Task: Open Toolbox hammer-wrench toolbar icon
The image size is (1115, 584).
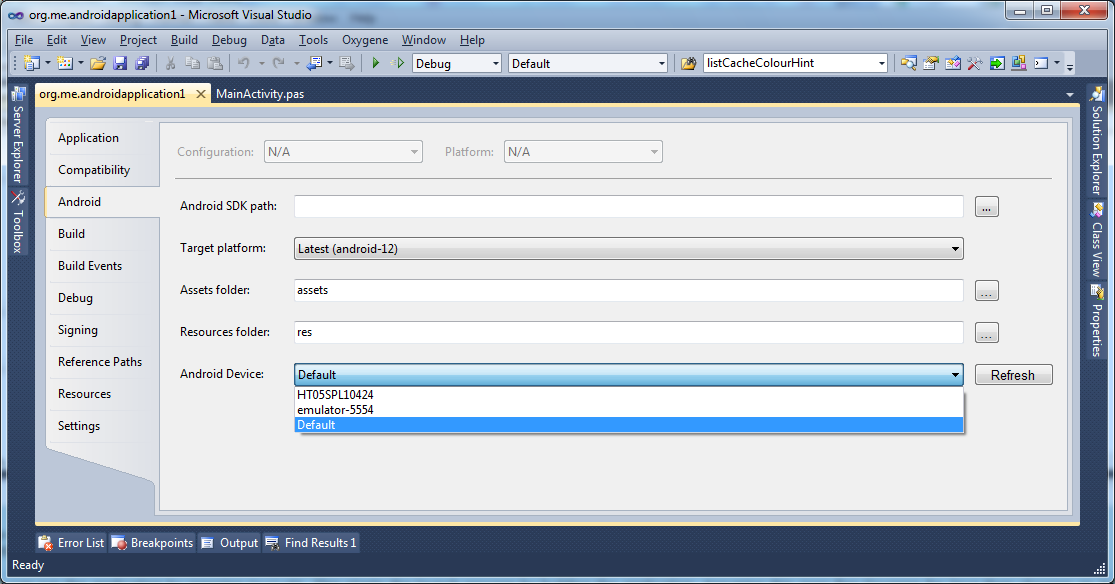Action: point(974,63)
